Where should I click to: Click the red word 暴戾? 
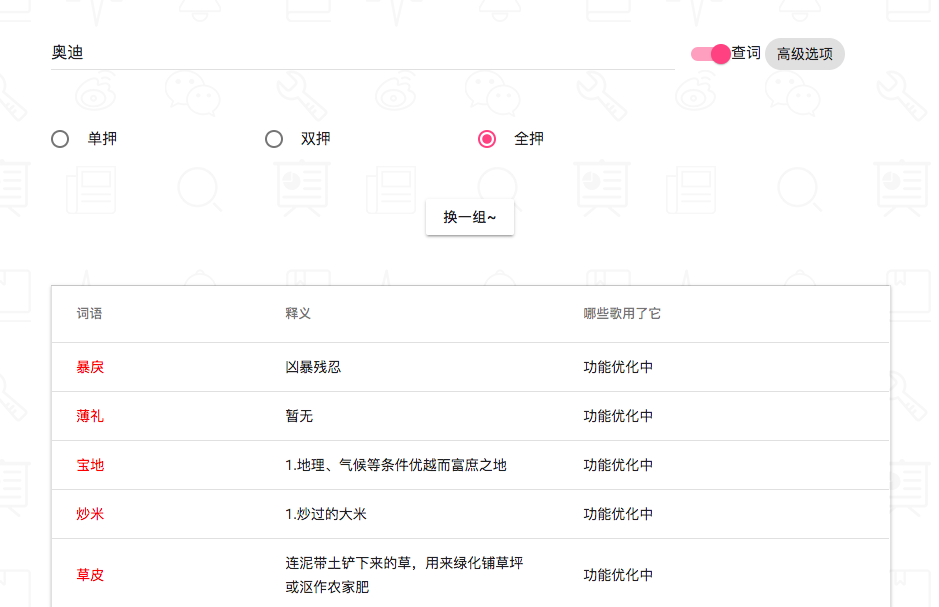[90, 367]
